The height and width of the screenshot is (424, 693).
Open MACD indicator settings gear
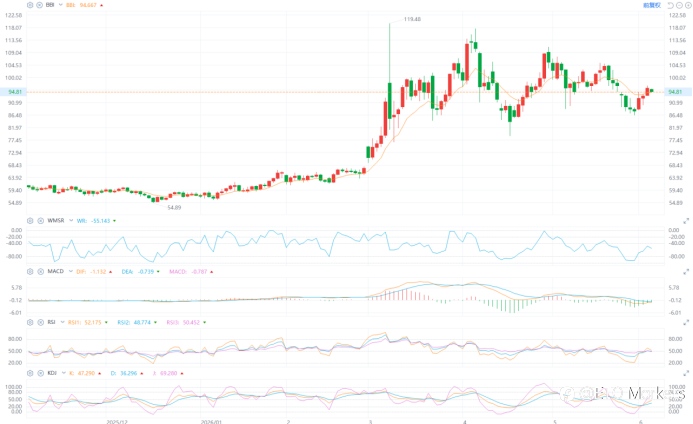(x=30, y=271)
